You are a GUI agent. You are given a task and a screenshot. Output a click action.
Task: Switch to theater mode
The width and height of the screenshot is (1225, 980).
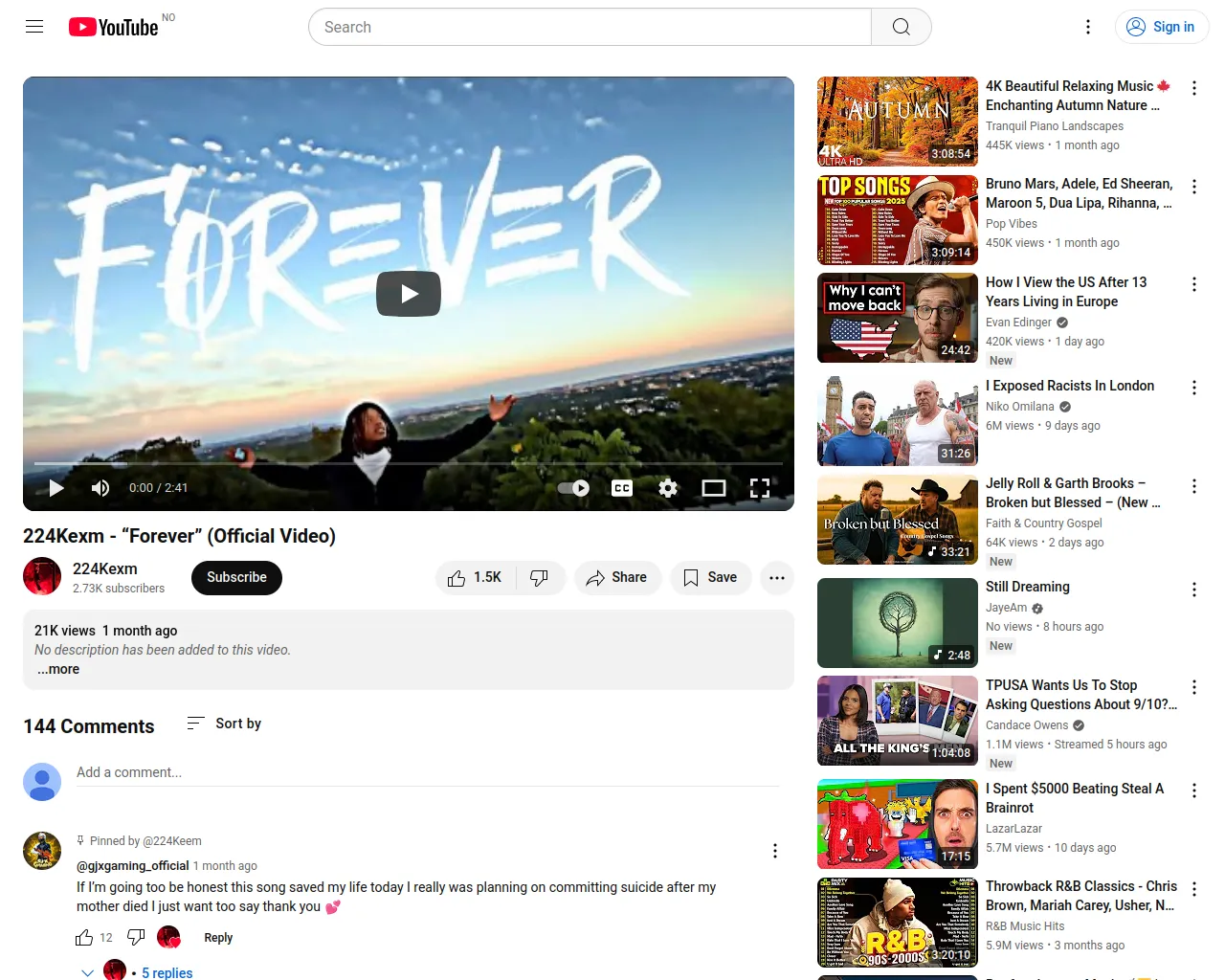714,488
